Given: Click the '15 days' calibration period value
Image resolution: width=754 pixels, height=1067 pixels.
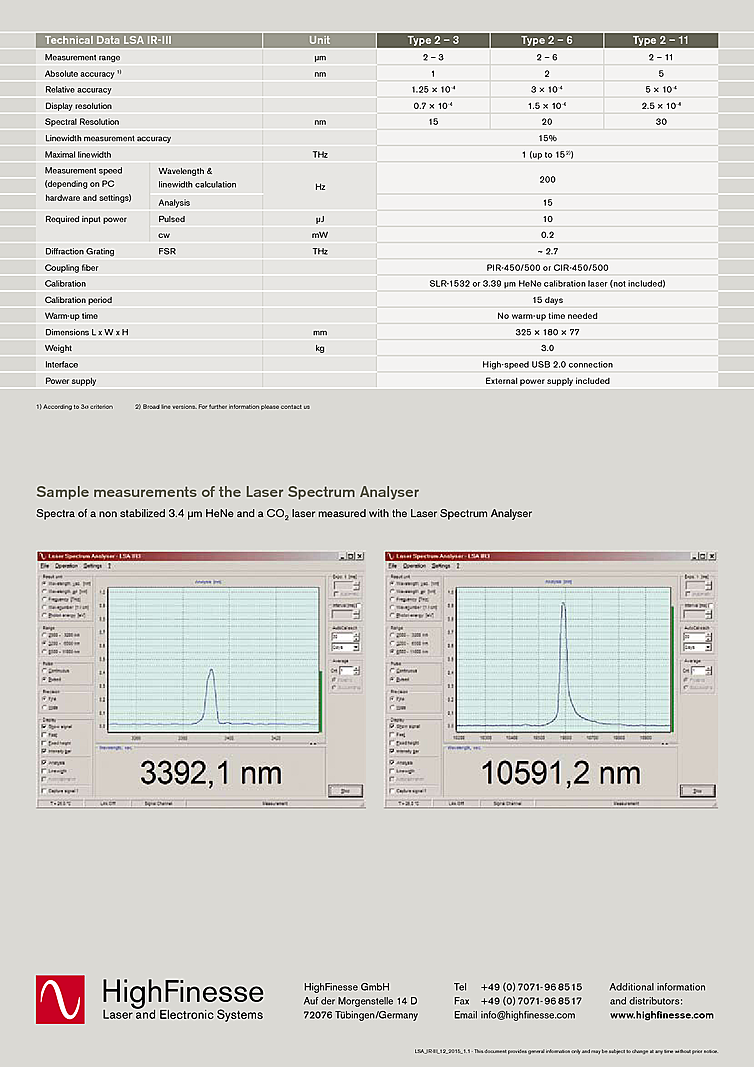Looking at the screenshot, I should (547, 300).
